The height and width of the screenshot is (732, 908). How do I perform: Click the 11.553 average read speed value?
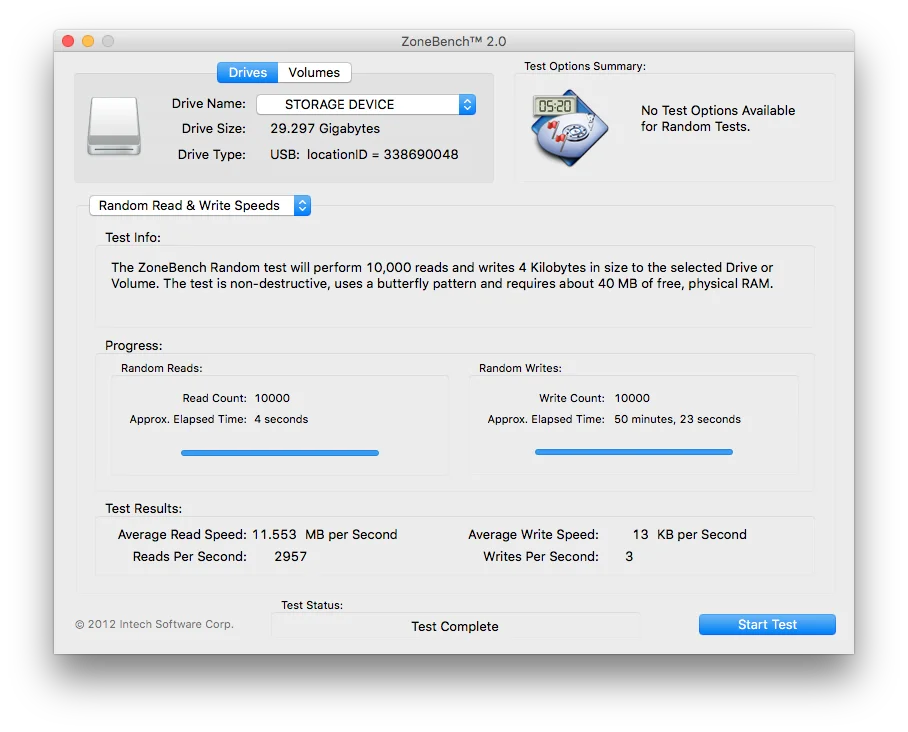pos(274,535)
